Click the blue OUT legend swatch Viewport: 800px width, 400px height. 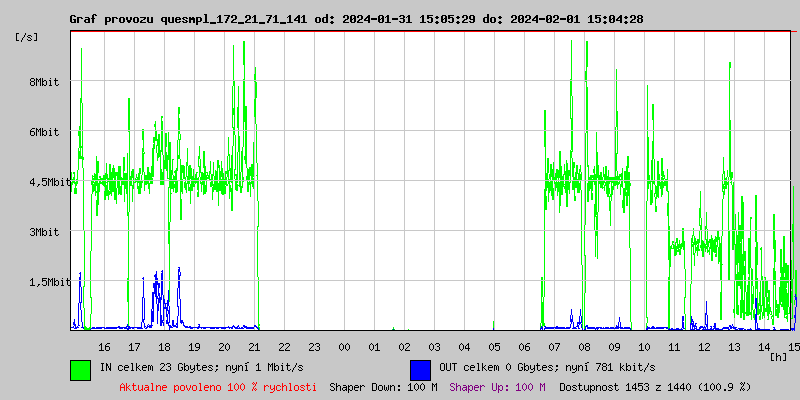(420, 369)
